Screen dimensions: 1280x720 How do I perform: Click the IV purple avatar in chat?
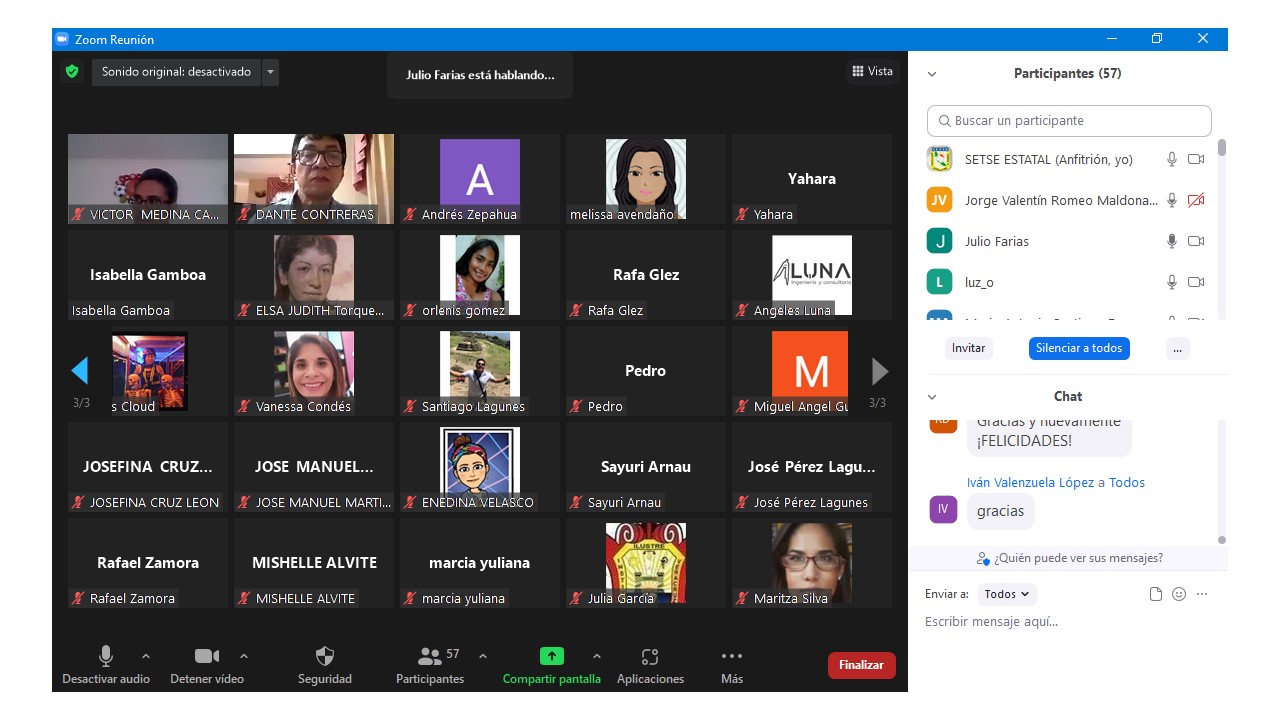(943, 509)
